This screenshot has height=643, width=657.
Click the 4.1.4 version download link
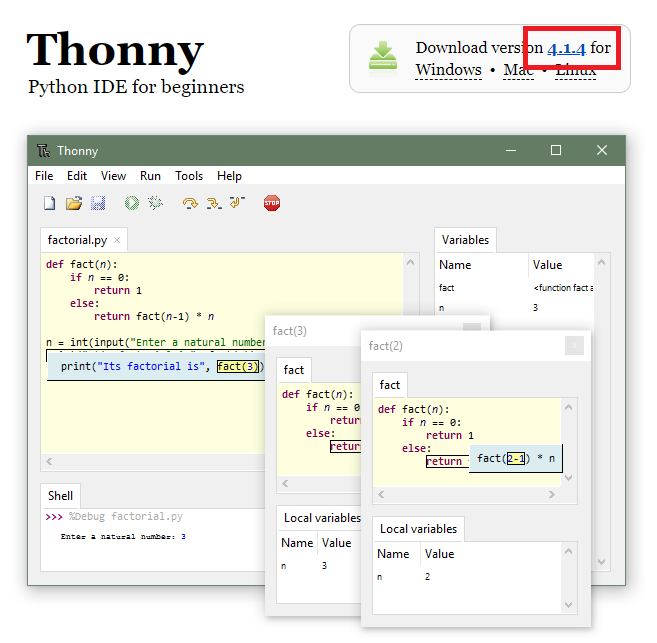(566, 48)
